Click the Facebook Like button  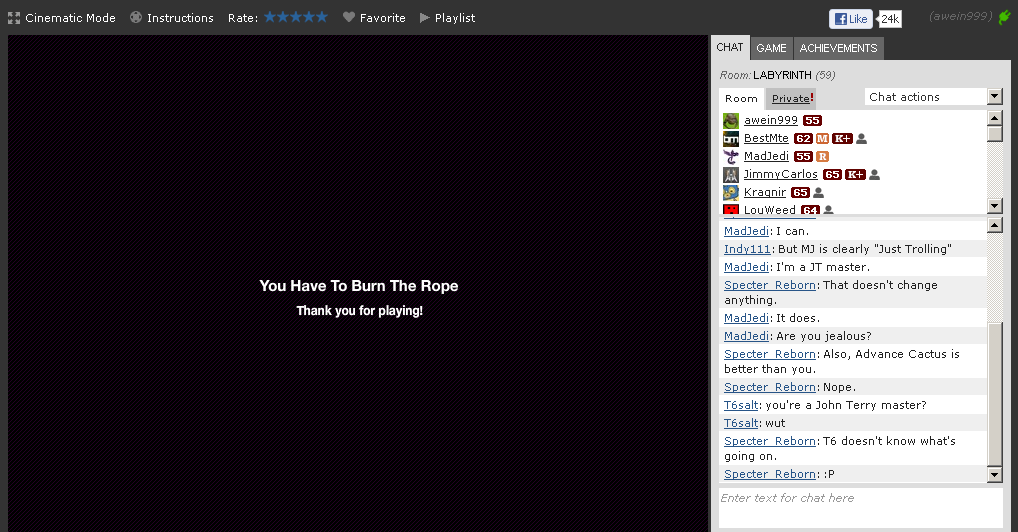pyautogui.click(x=850, y=19)
